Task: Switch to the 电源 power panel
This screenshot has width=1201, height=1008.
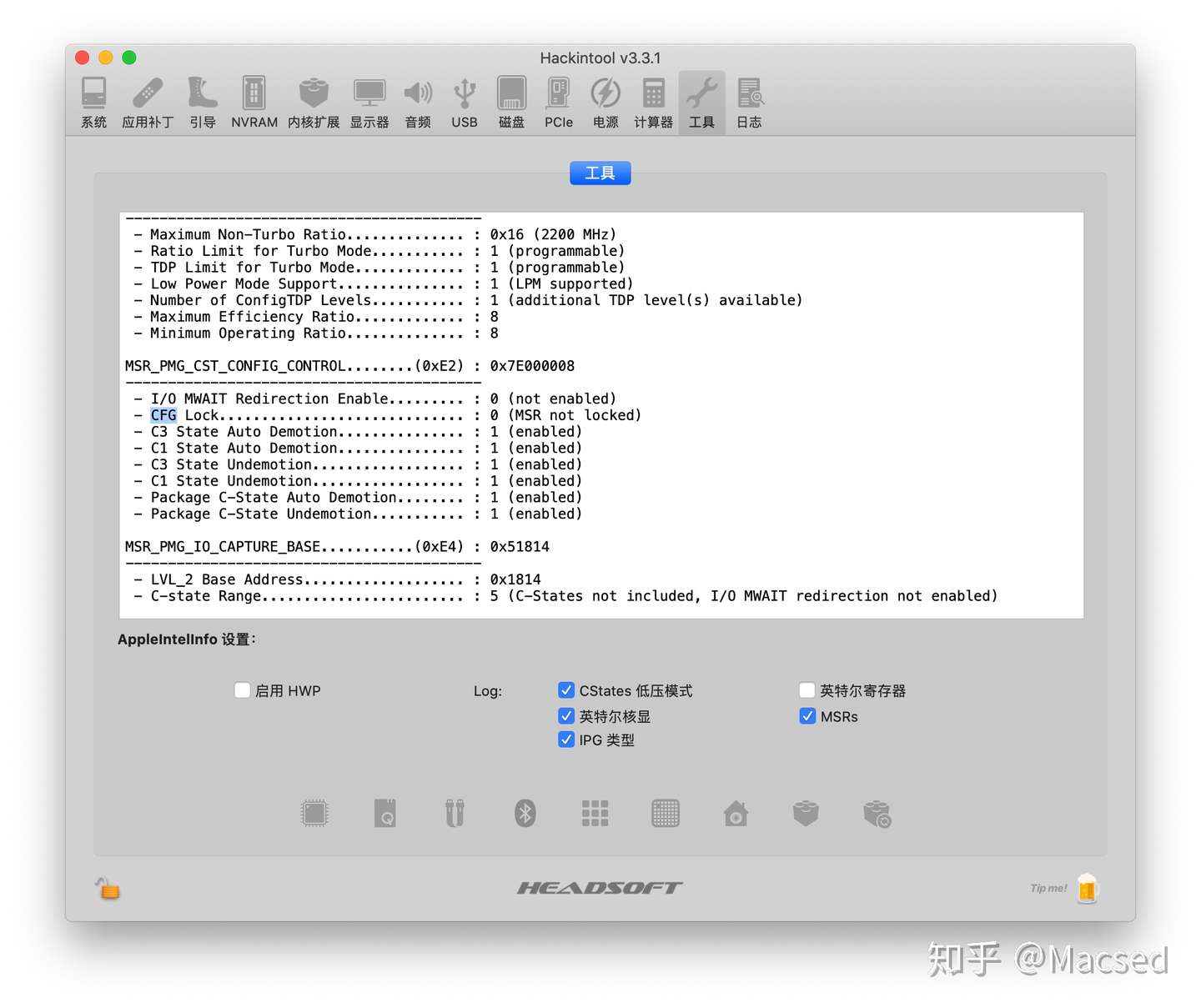Action: (x=605, y=100)
